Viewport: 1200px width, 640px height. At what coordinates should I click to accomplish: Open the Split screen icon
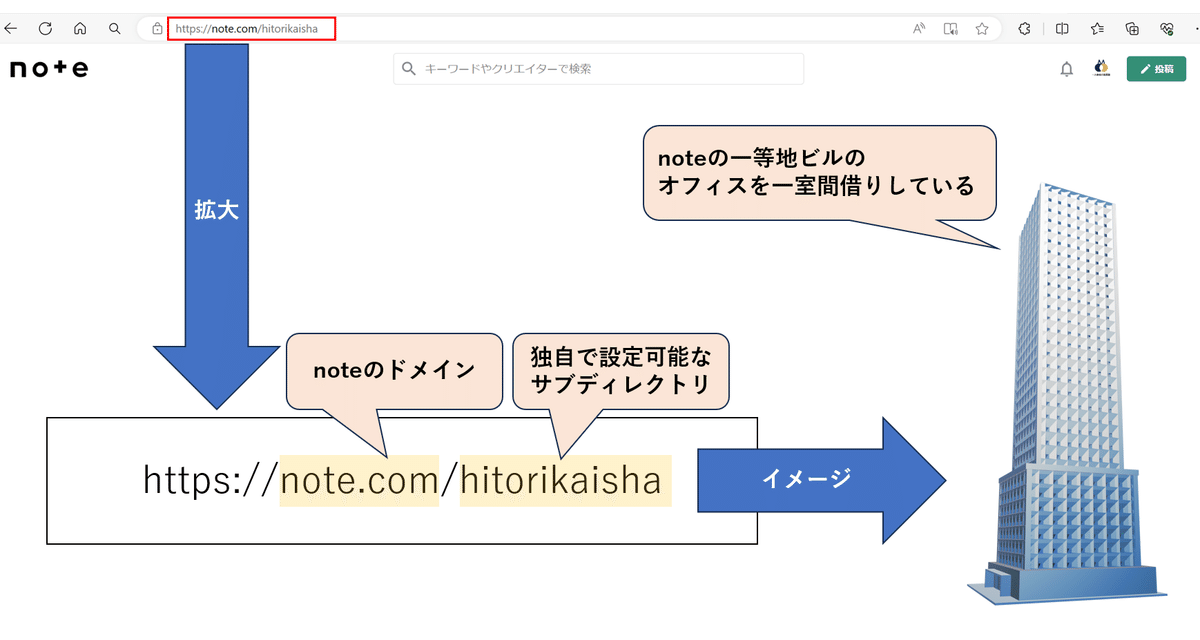1062,28
